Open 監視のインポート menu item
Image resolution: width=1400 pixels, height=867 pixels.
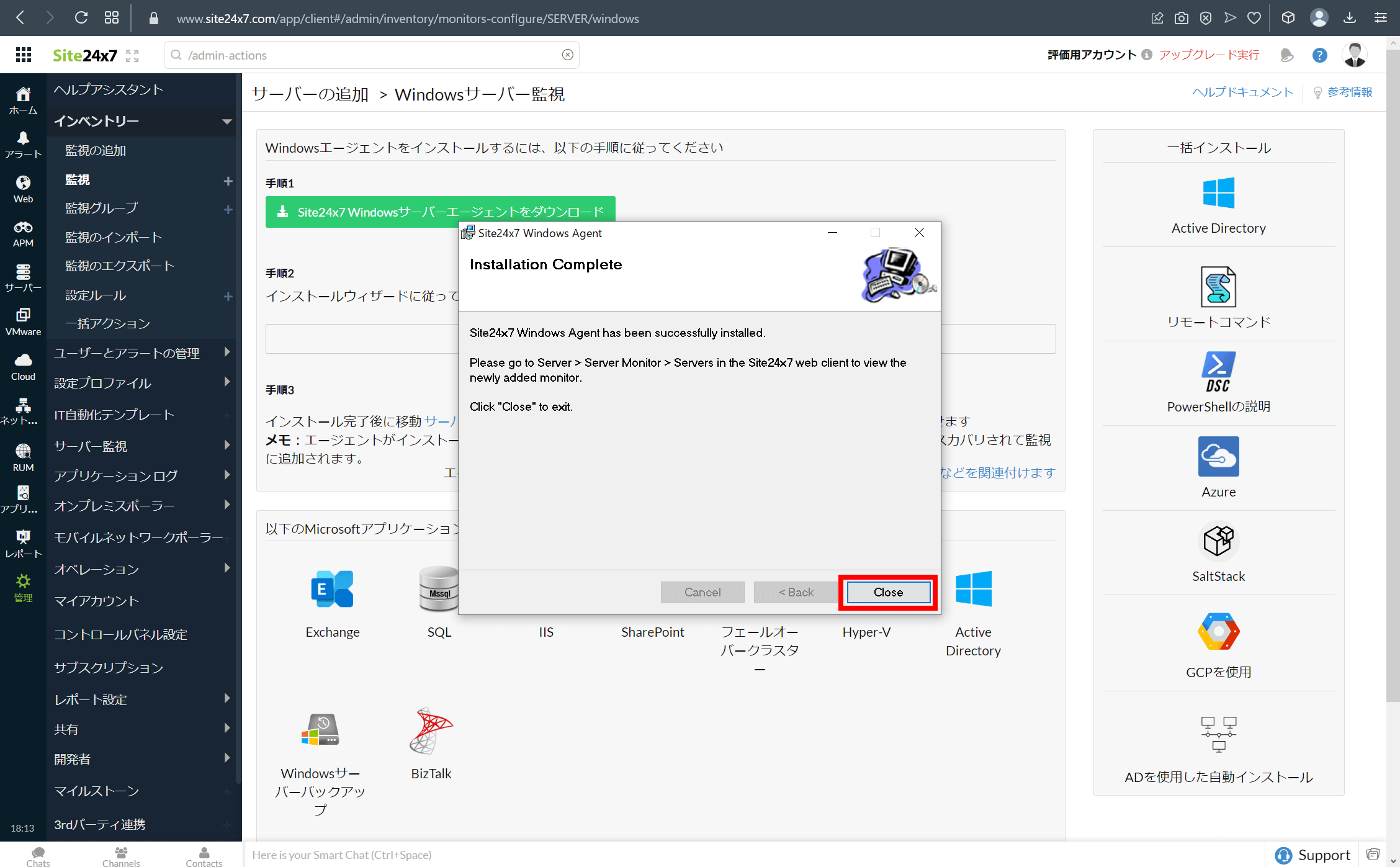tap(114, 237)
